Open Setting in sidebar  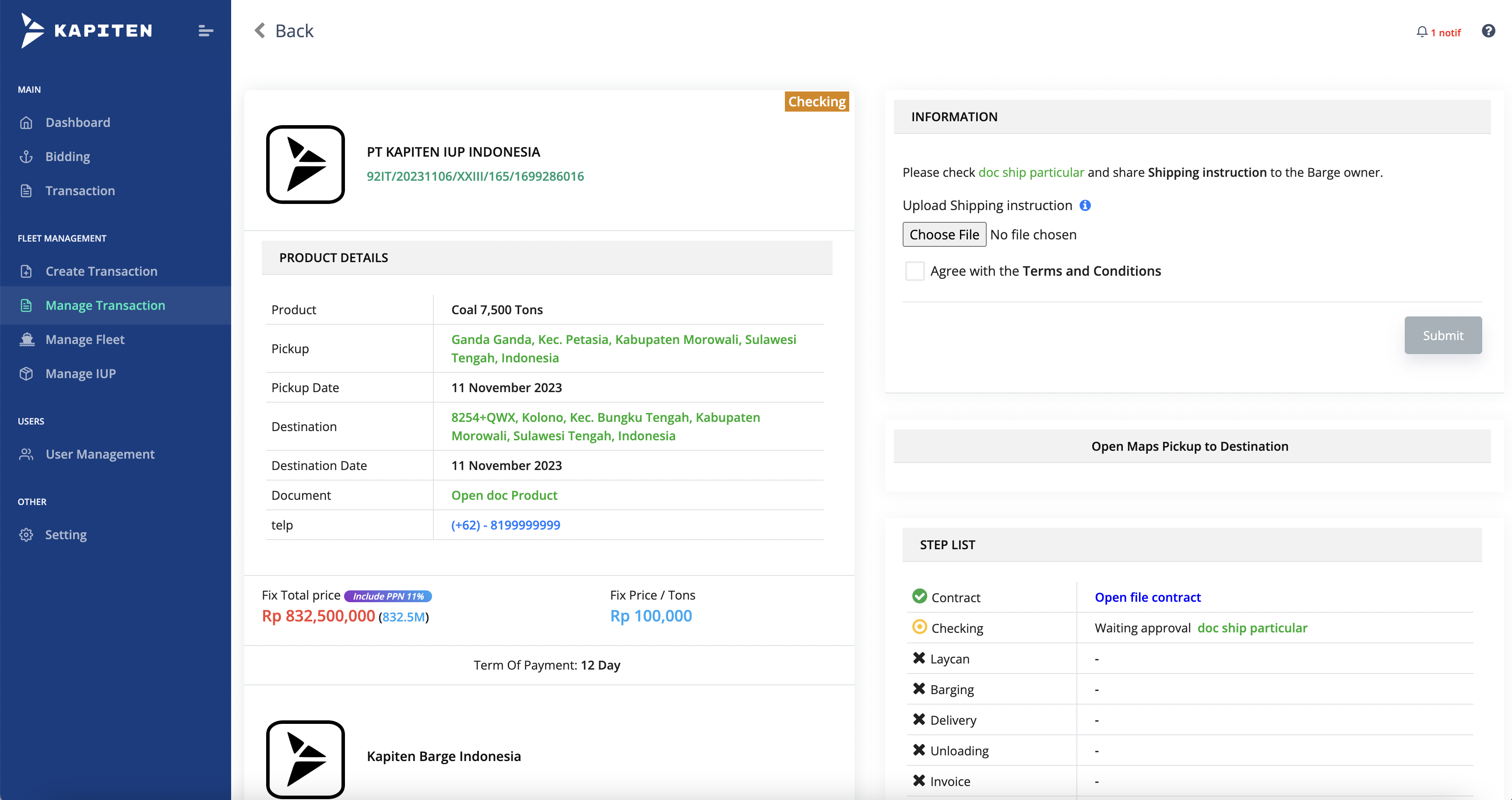pos(115,535)
